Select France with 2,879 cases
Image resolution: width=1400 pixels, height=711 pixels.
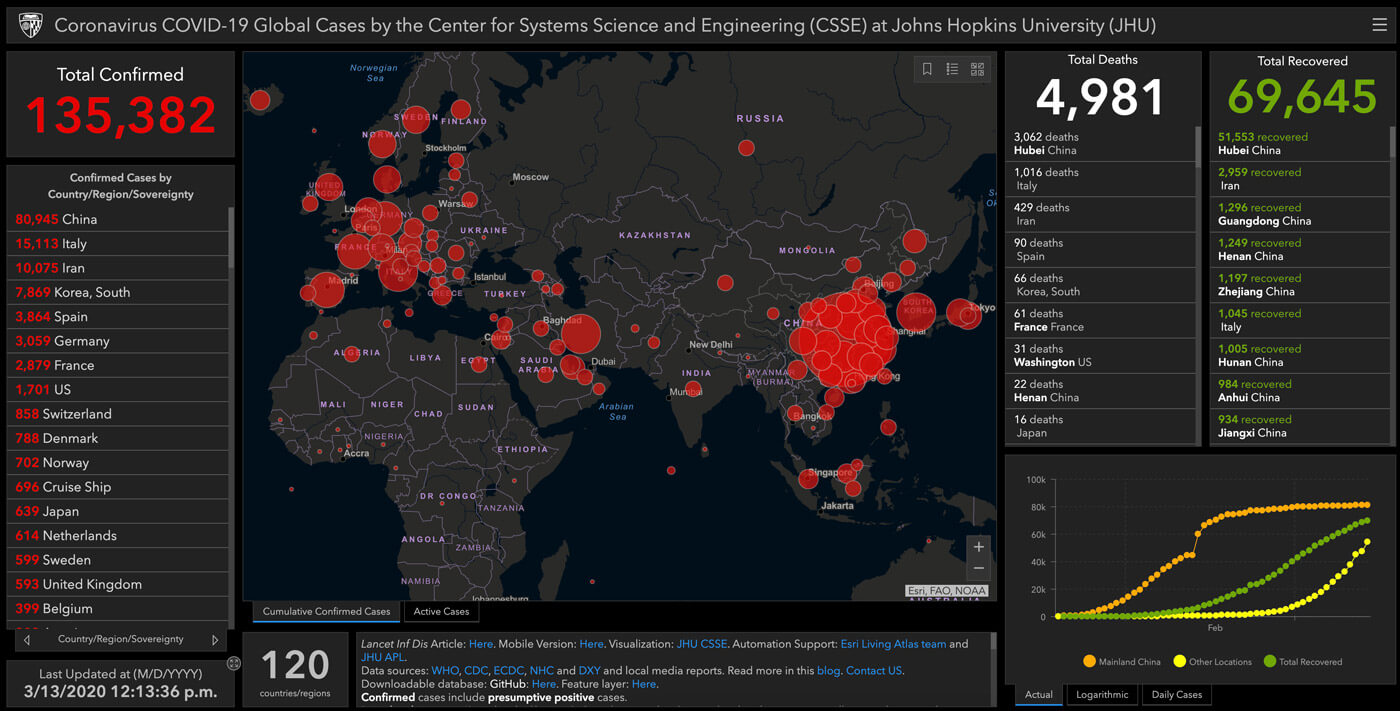pos(120,365)
